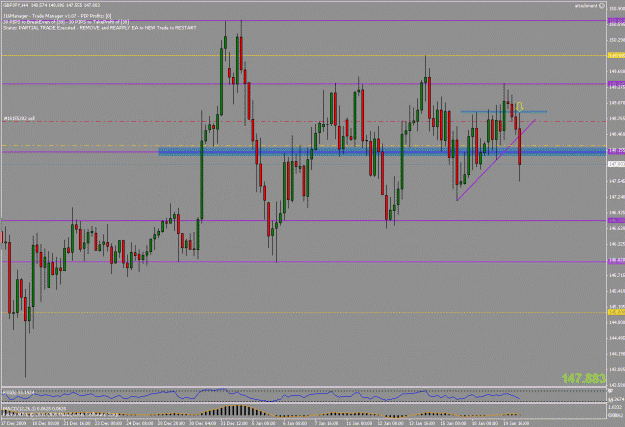625x427 pixels.
Task: Select the purple ascending trendline
Action: tap(496, 160)
